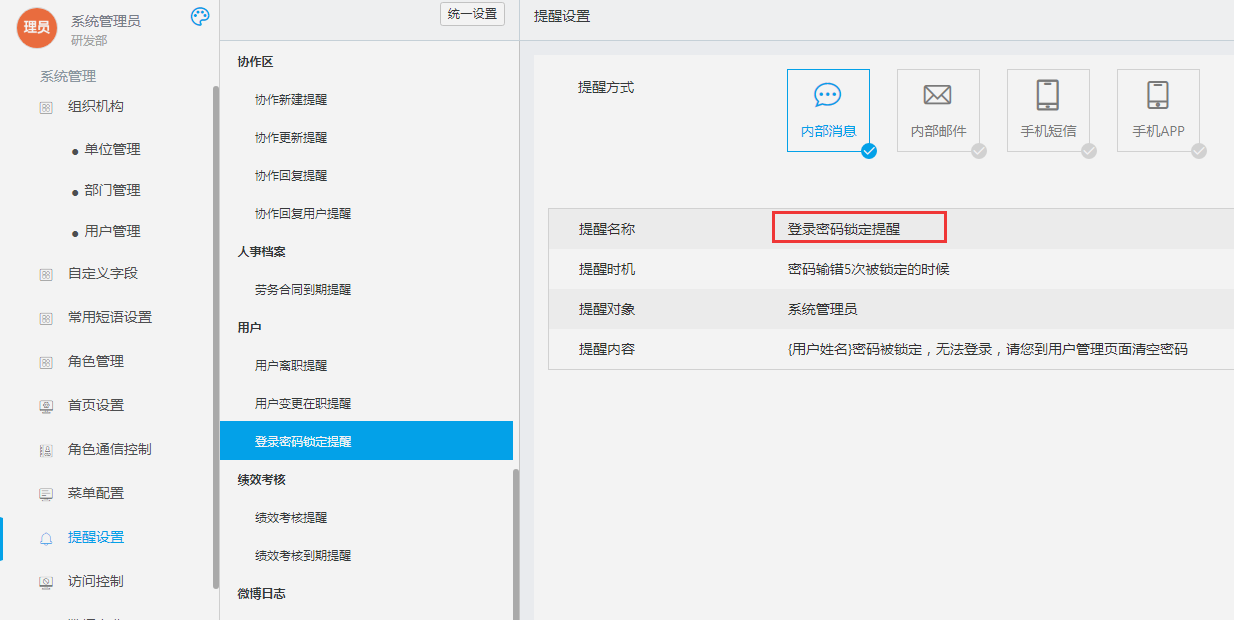Click the 绩效考核 group heading
This screenshot has width=1234, height=620.
click(x=261, y=480)
